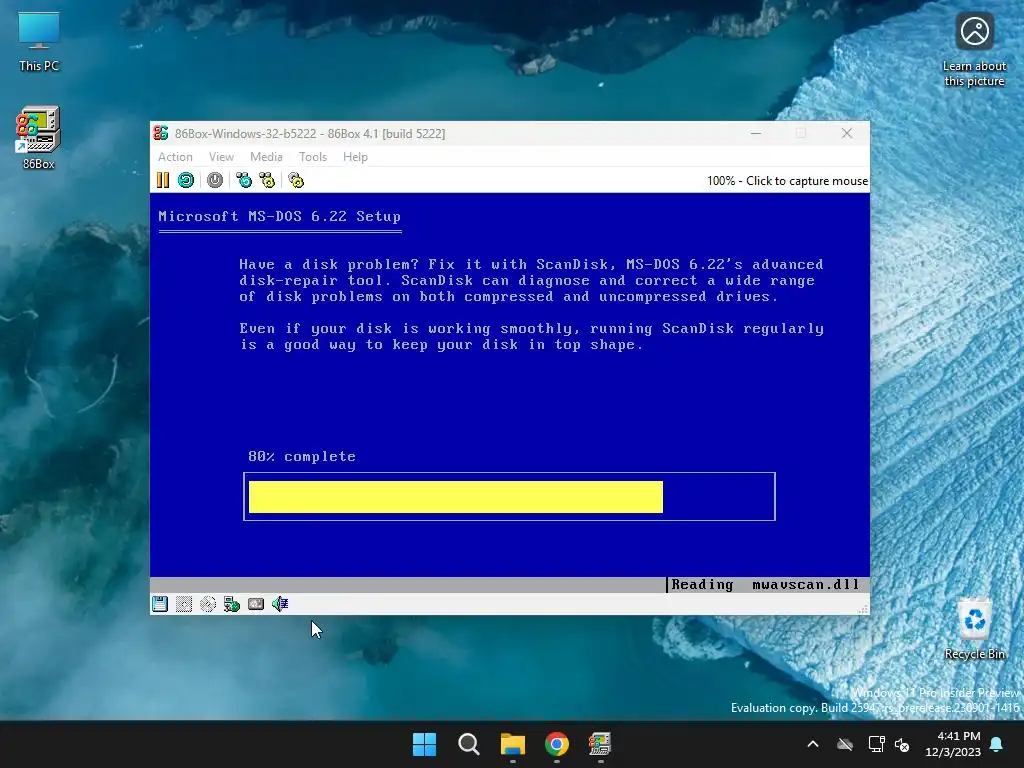Grab the window resize grip at status bar corner
This screenshot has height=768, width=1024.
tap(863, 609)
